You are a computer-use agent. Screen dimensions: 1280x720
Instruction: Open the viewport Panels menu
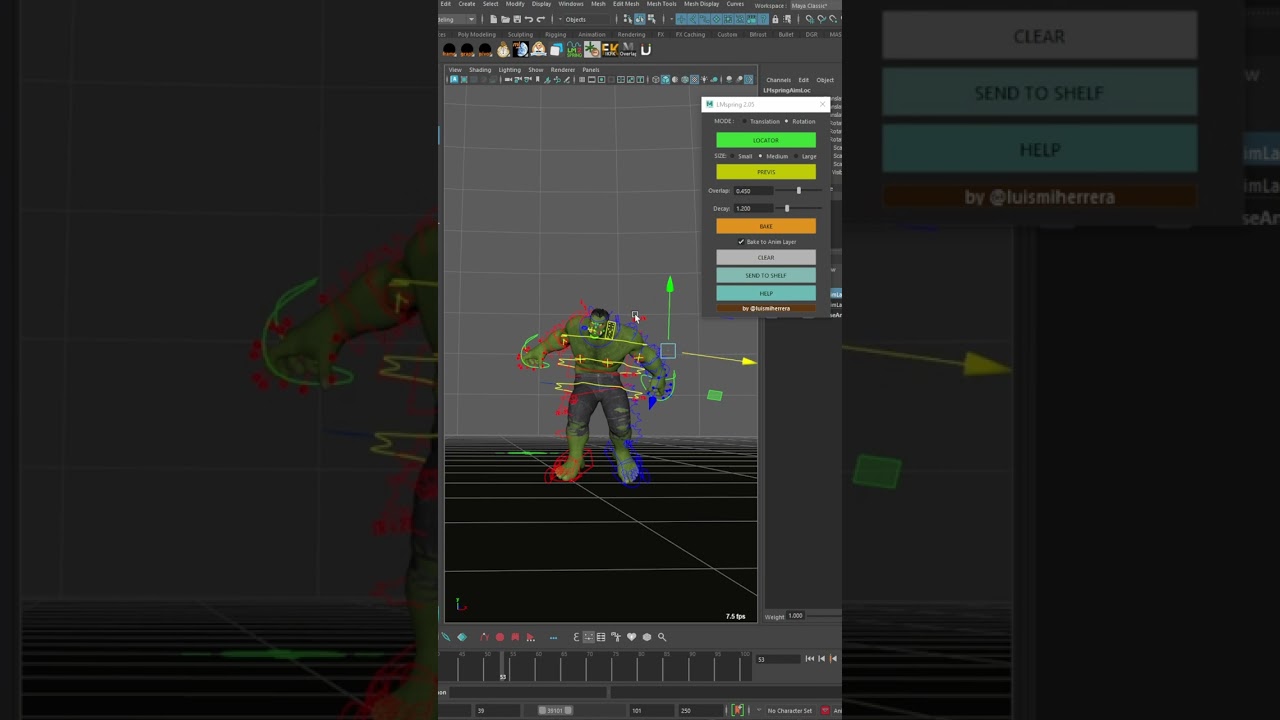point(591,70)
